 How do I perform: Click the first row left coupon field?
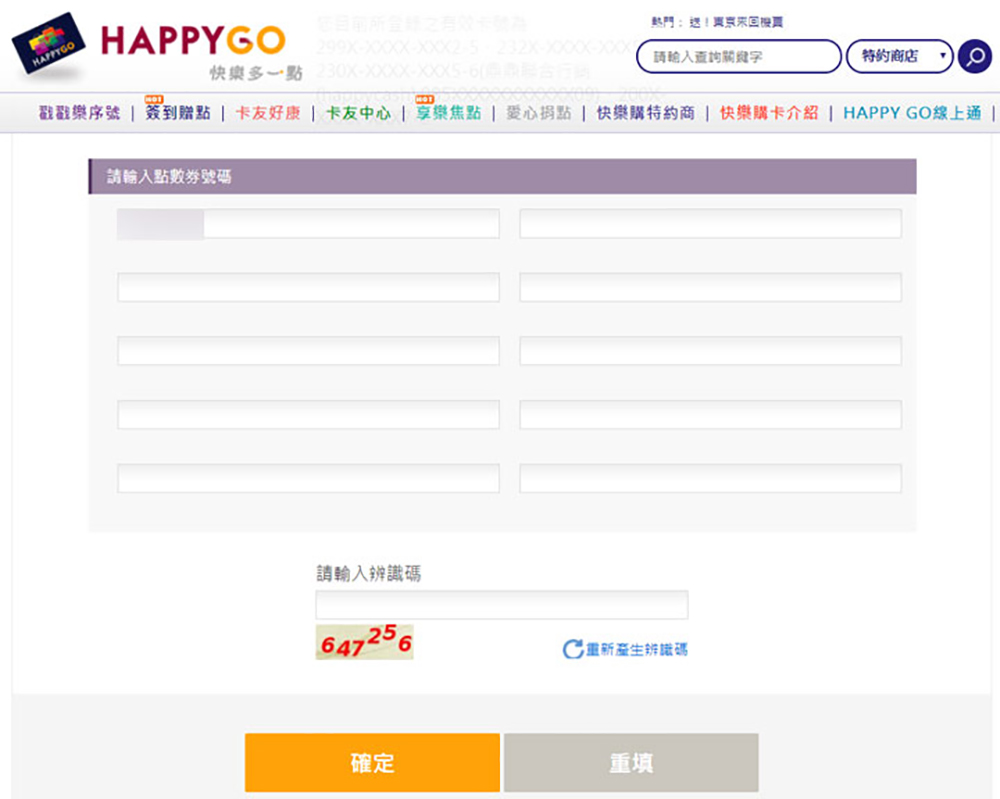click(308, 224)
